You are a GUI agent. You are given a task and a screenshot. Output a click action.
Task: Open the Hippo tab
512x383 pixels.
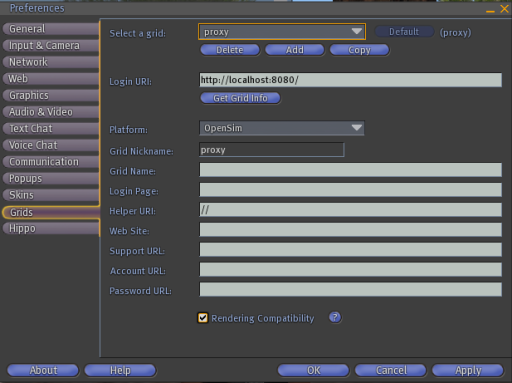click(51, 229)
